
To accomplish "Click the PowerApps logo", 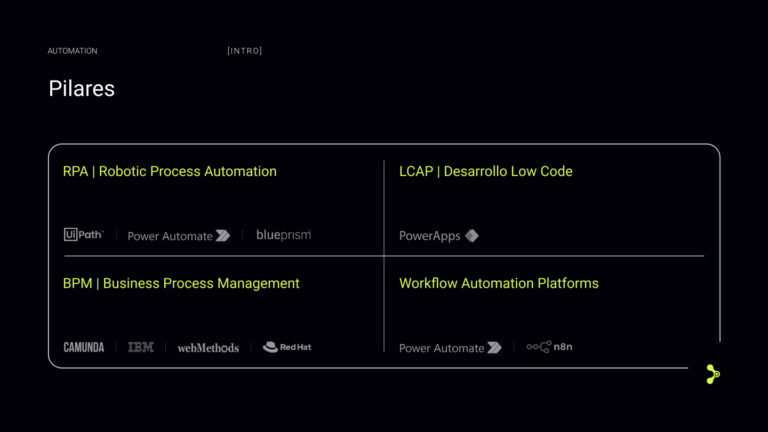I will [x=439, y=236].
